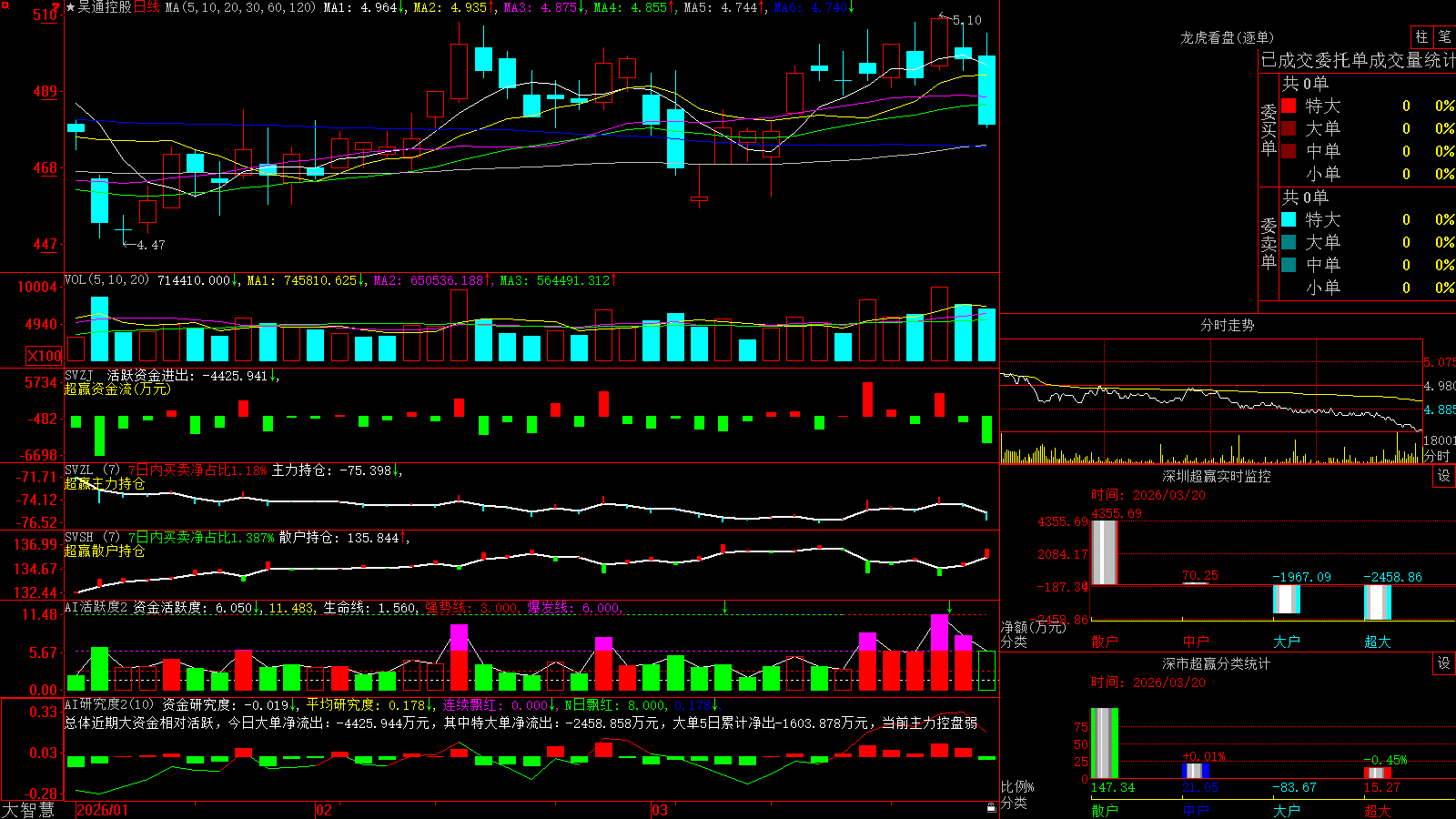Click the 分时走势 panel title
This screenshot has width=1456, height=819.
click(1227, 325)
